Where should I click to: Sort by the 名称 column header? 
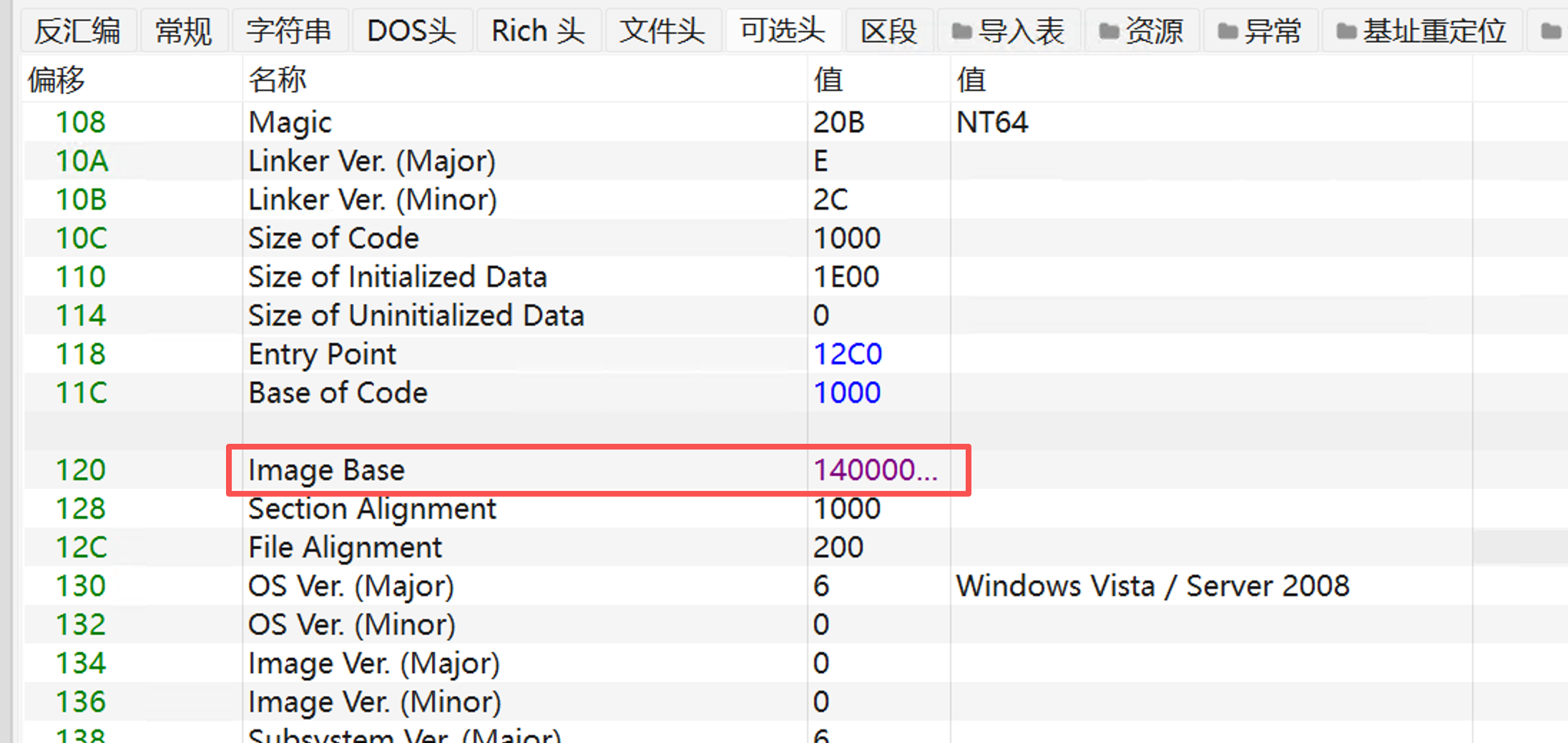click(x=278, y=79)
